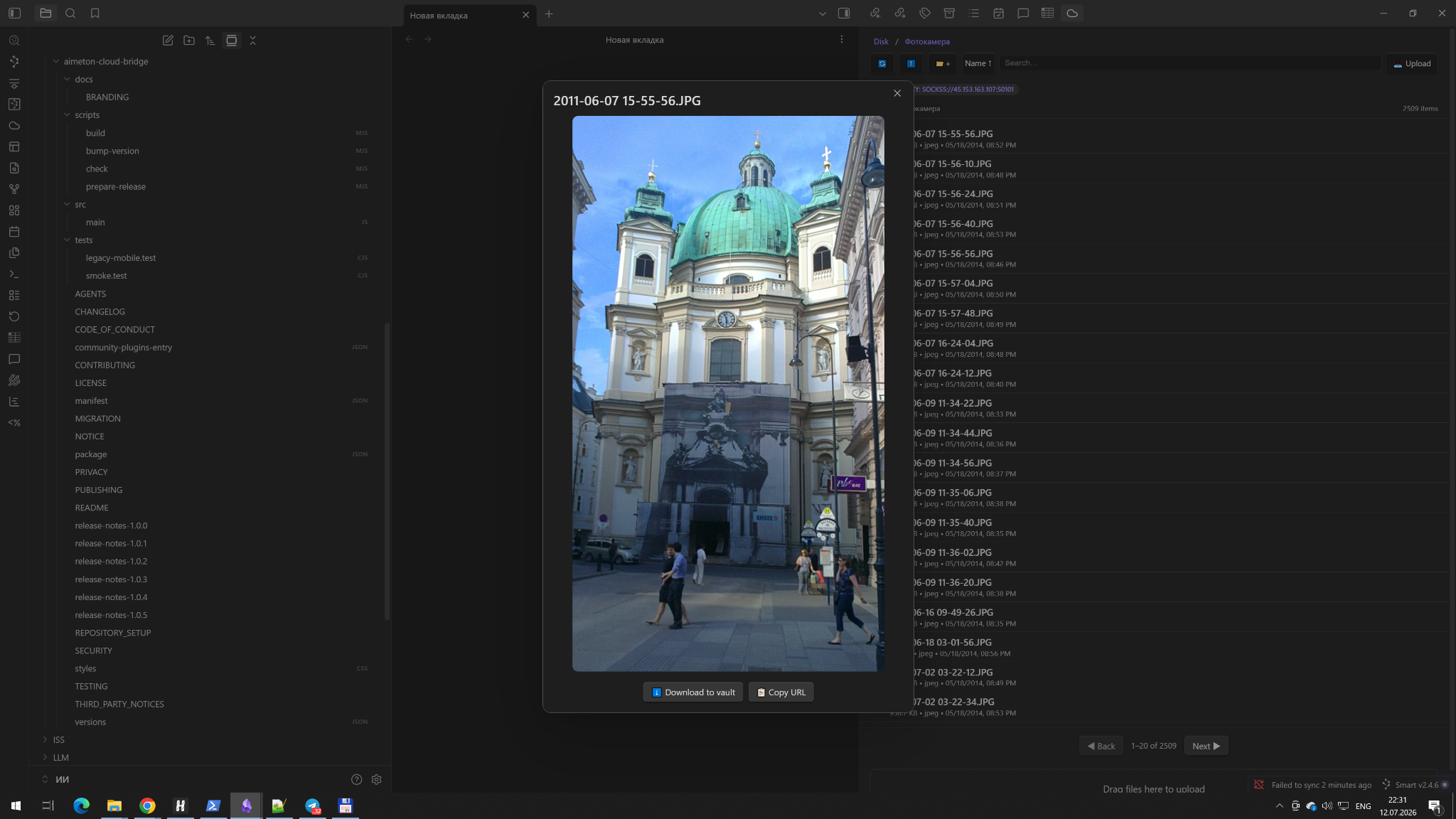Go Back one page of files
Image resolution: width=1456 pixels, height=819 pixels.
1101,746
